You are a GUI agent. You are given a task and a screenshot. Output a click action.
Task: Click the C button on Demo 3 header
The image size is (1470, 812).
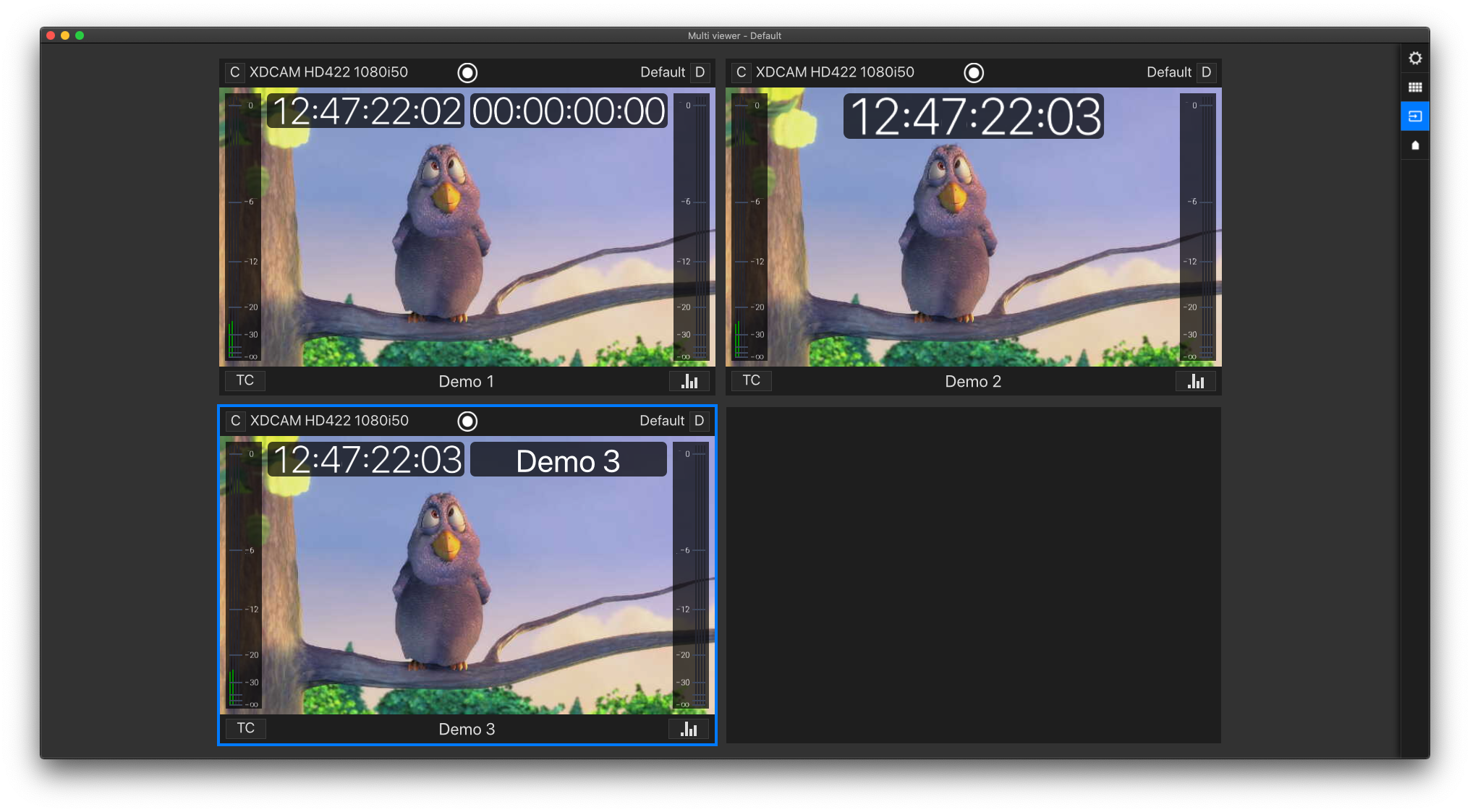click(235, 421)
